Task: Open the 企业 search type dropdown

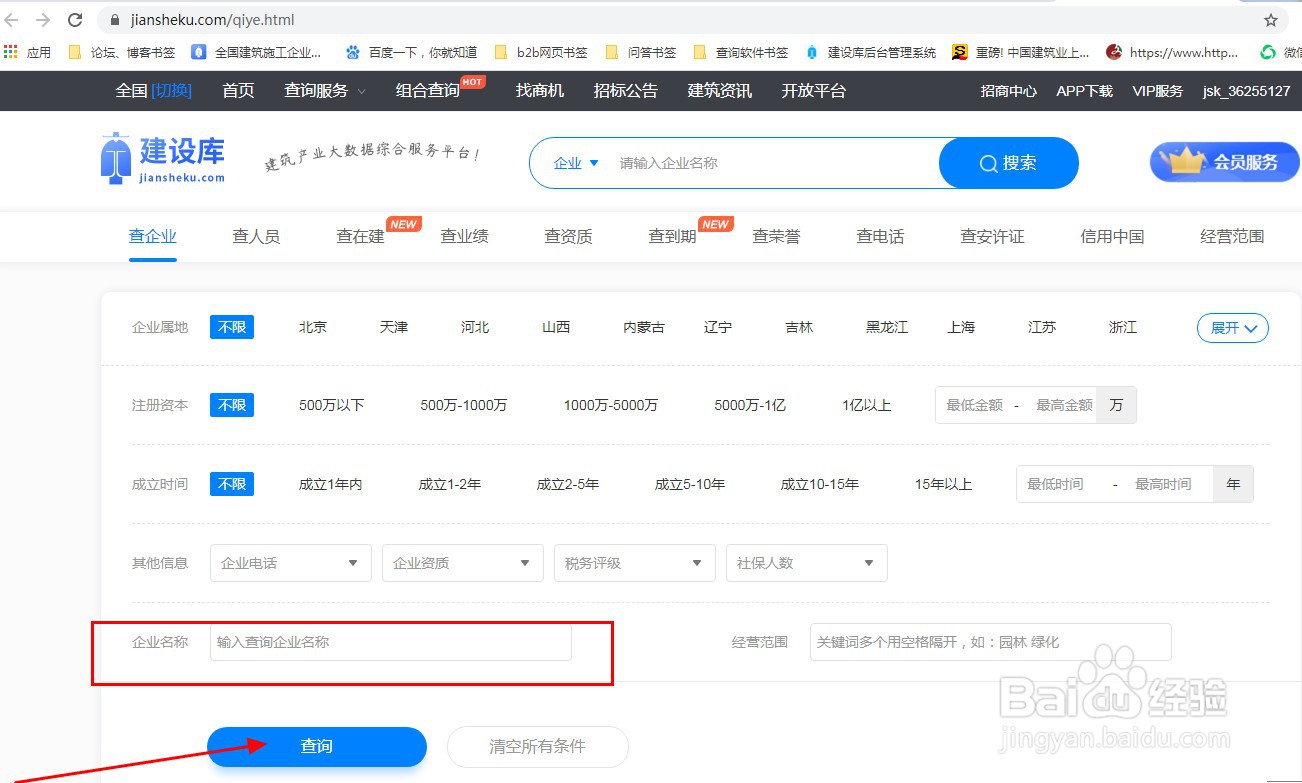Action: pos(576,163)
